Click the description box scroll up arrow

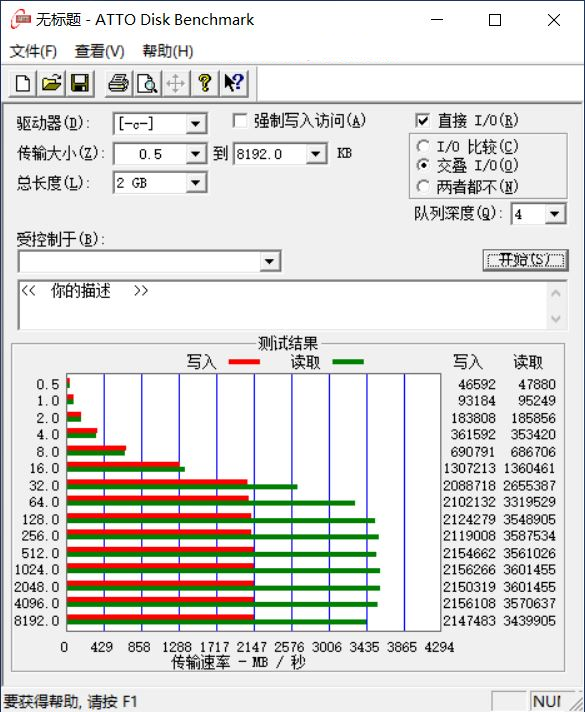(556, 293)
